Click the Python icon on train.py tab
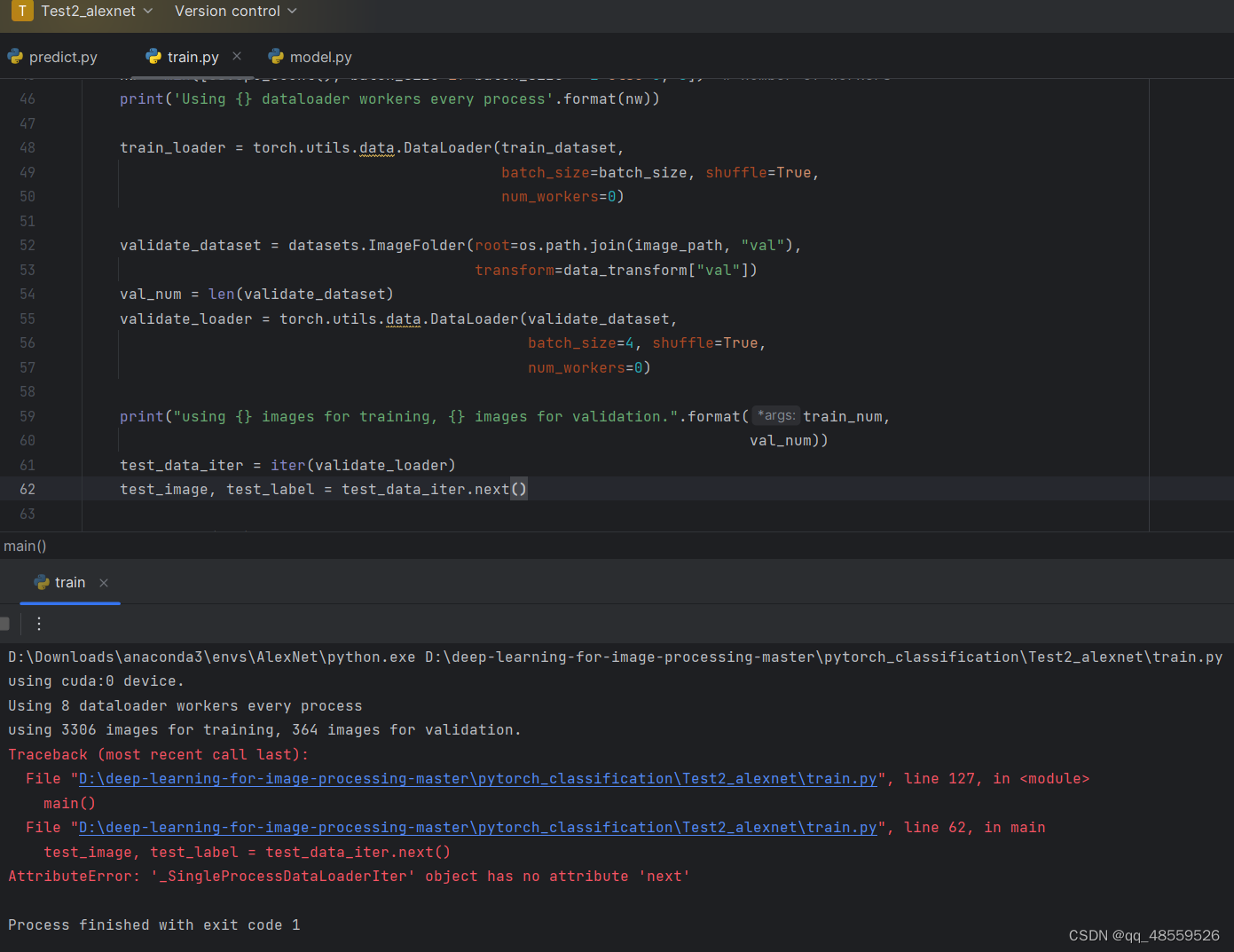 (154, 56)
